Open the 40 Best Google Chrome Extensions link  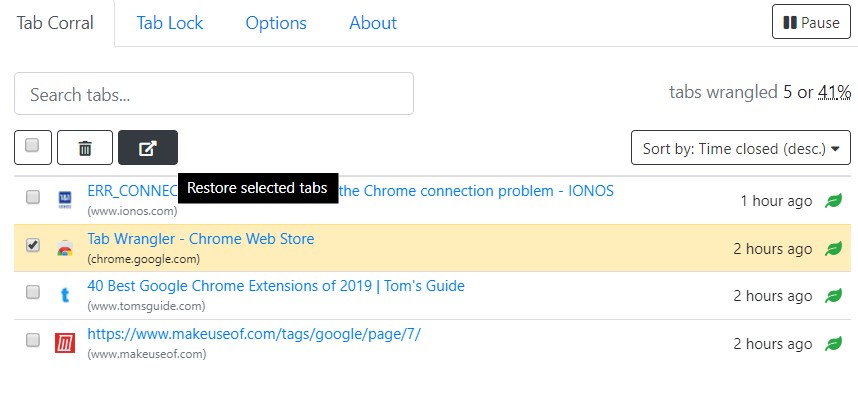tap(276, 286)
